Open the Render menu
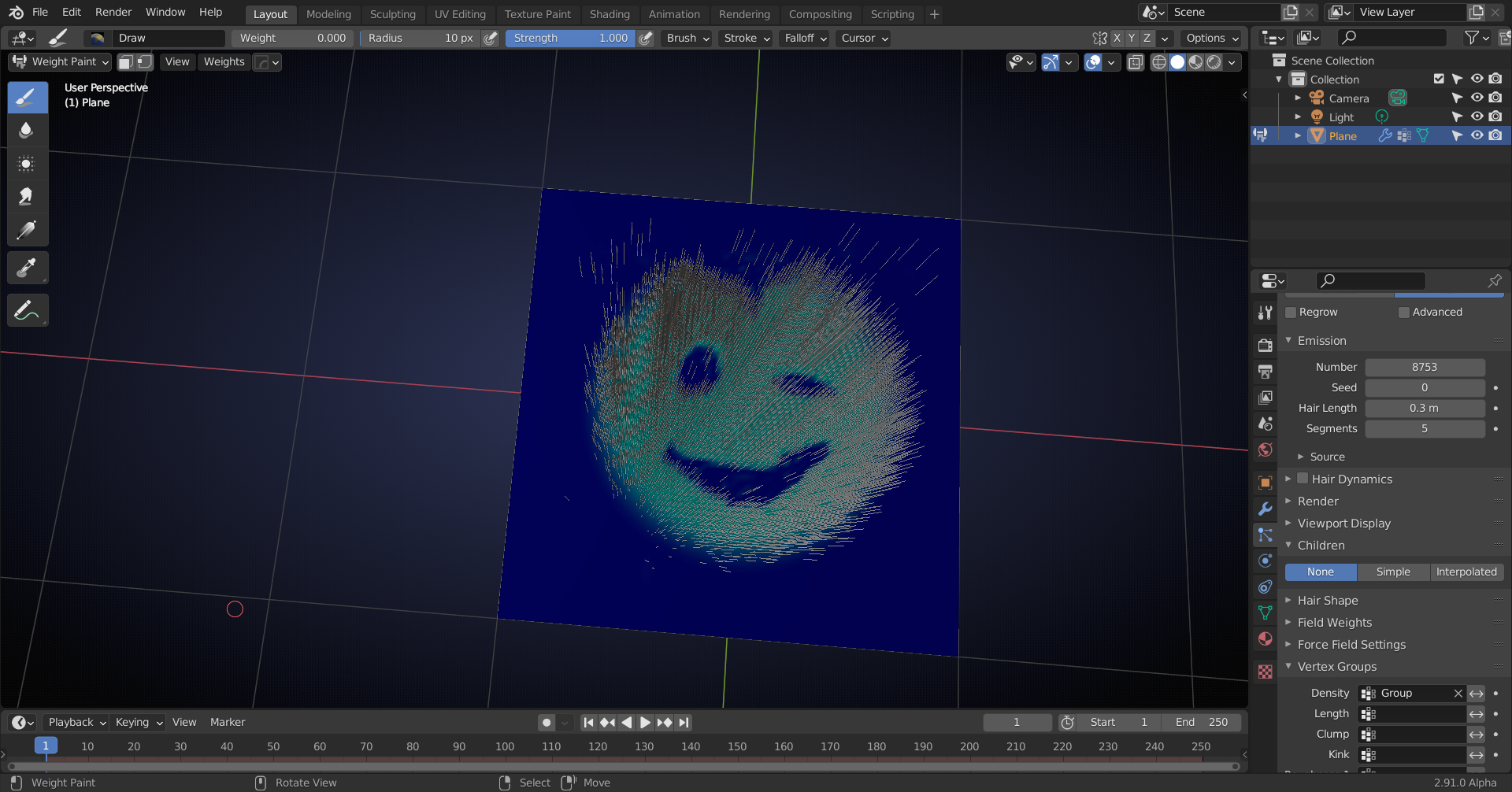Image resolution: width=1512 pixels, height=792 pixels. point(113,12)
